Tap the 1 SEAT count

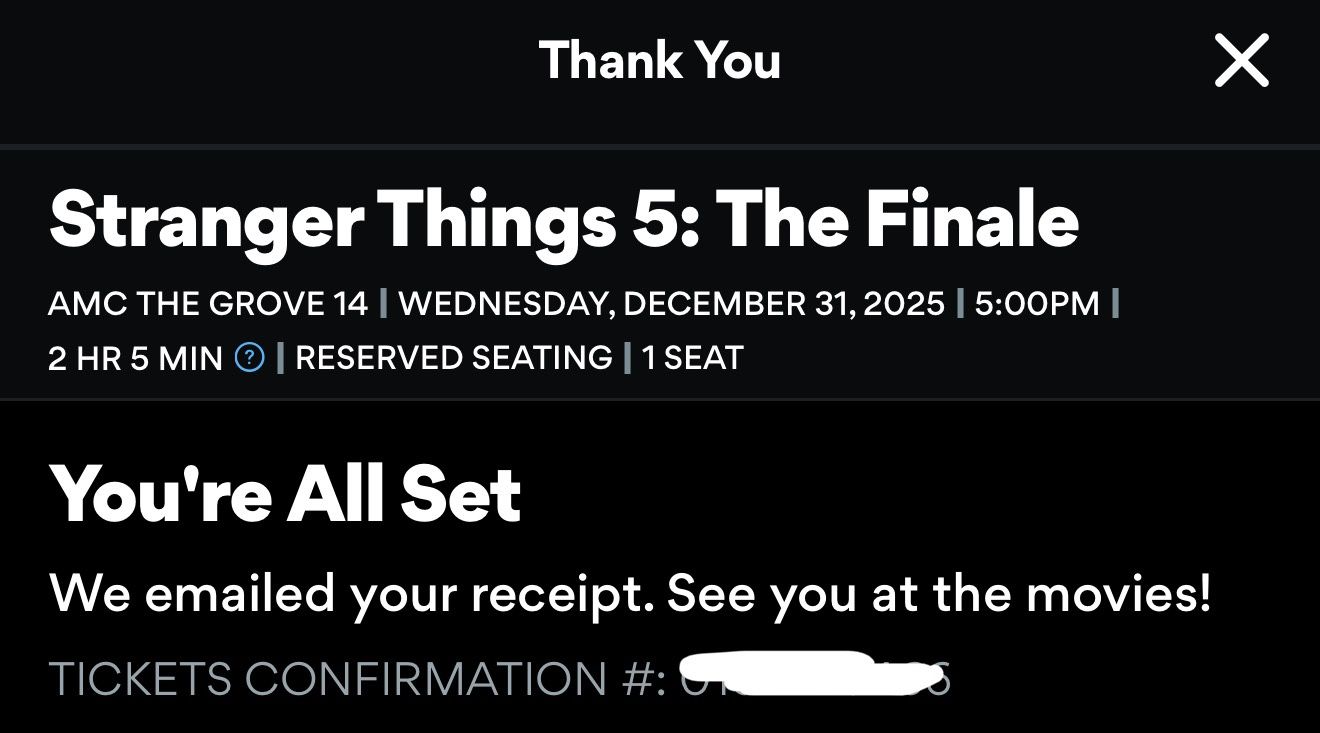[x=692, y=357]
